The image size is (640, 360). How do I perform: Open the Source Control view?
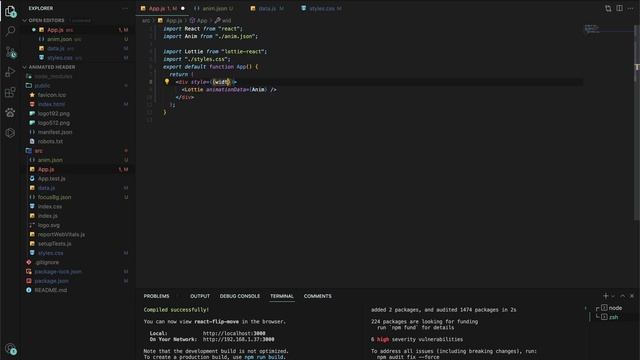point(10,52)
